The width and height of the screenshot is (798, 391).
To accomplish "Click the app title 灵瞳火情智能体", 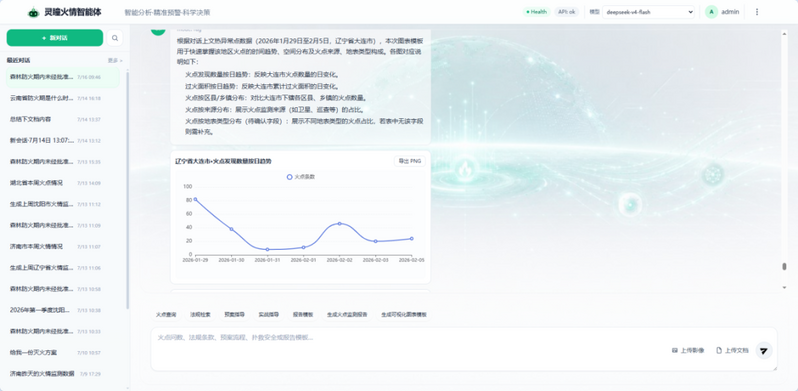I will click(73, 12).
